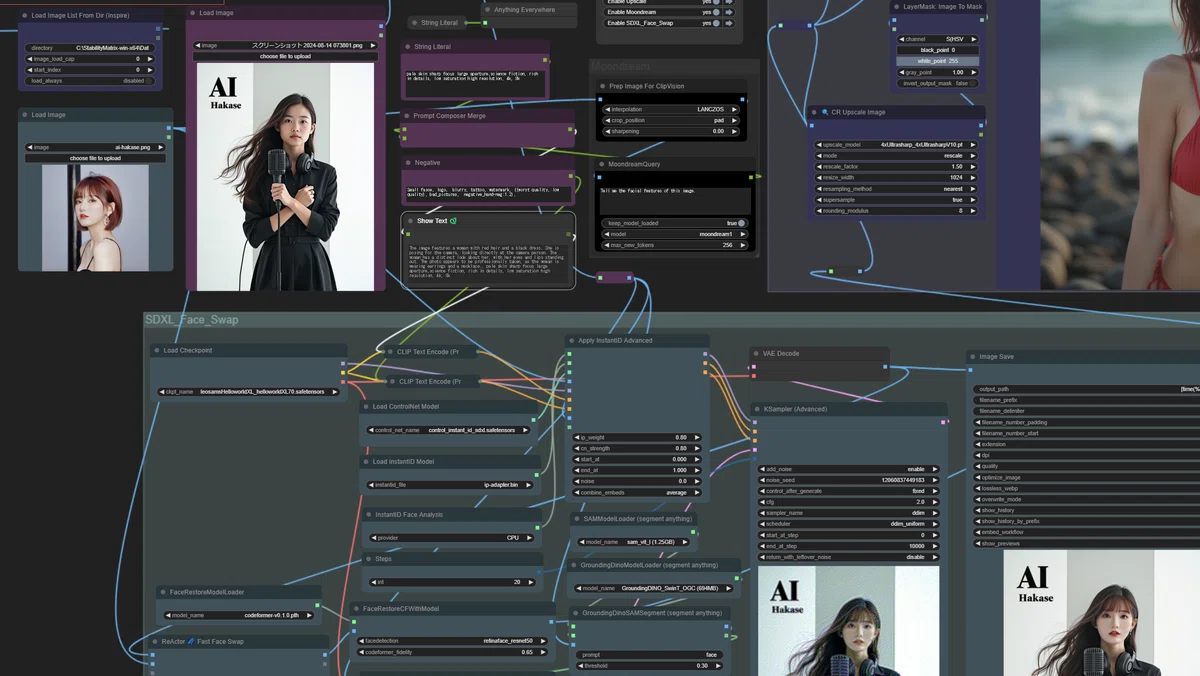The image size is (1200, 676).
Task: Click right arrow of max_new_tokens field
Action: (741, 245)
